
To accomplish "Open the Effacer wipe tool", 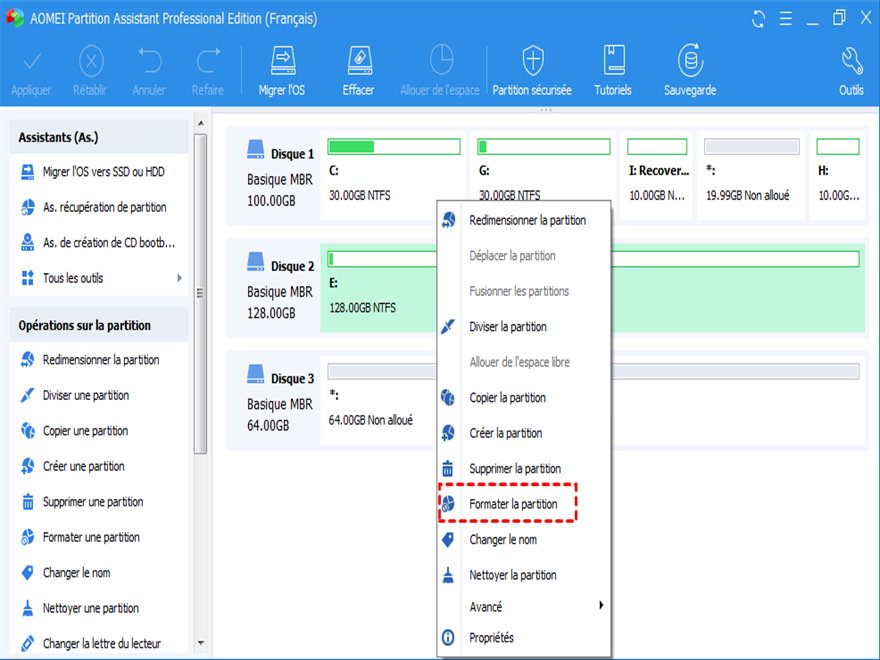I will (359, 61).
